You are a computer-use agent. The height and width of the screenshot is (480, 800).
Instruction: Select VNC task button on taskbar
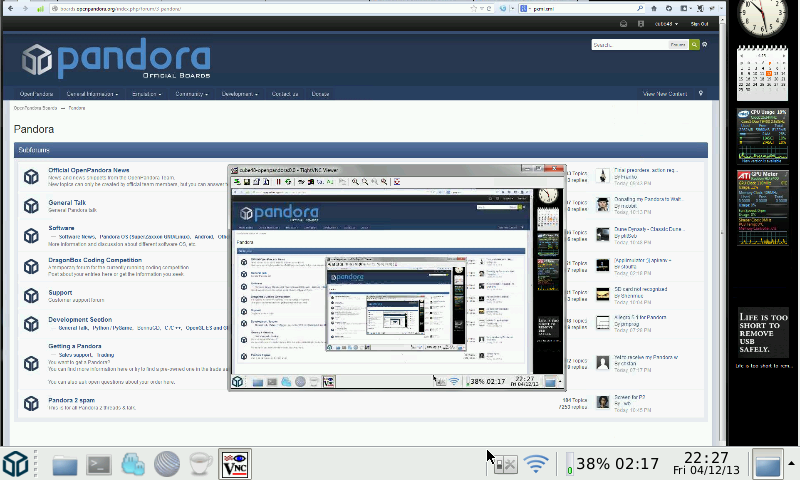235,464
